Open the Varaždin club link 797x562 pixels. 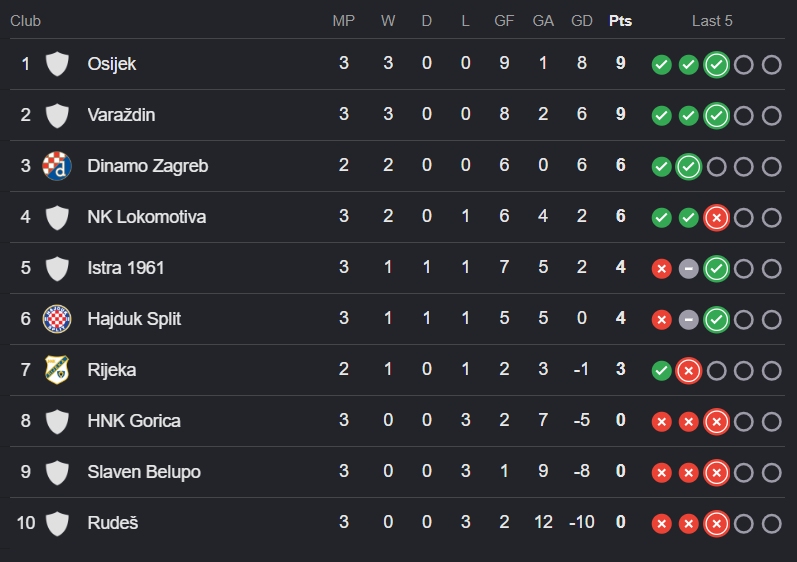[121, 115]
